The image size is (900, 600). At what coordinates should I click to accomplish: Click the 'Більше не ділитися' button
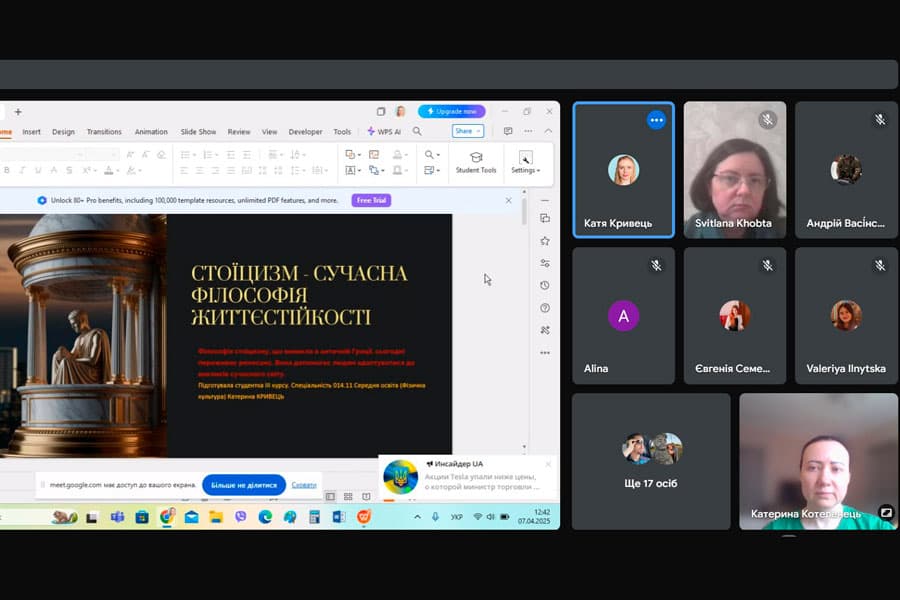tap(244, 485)
